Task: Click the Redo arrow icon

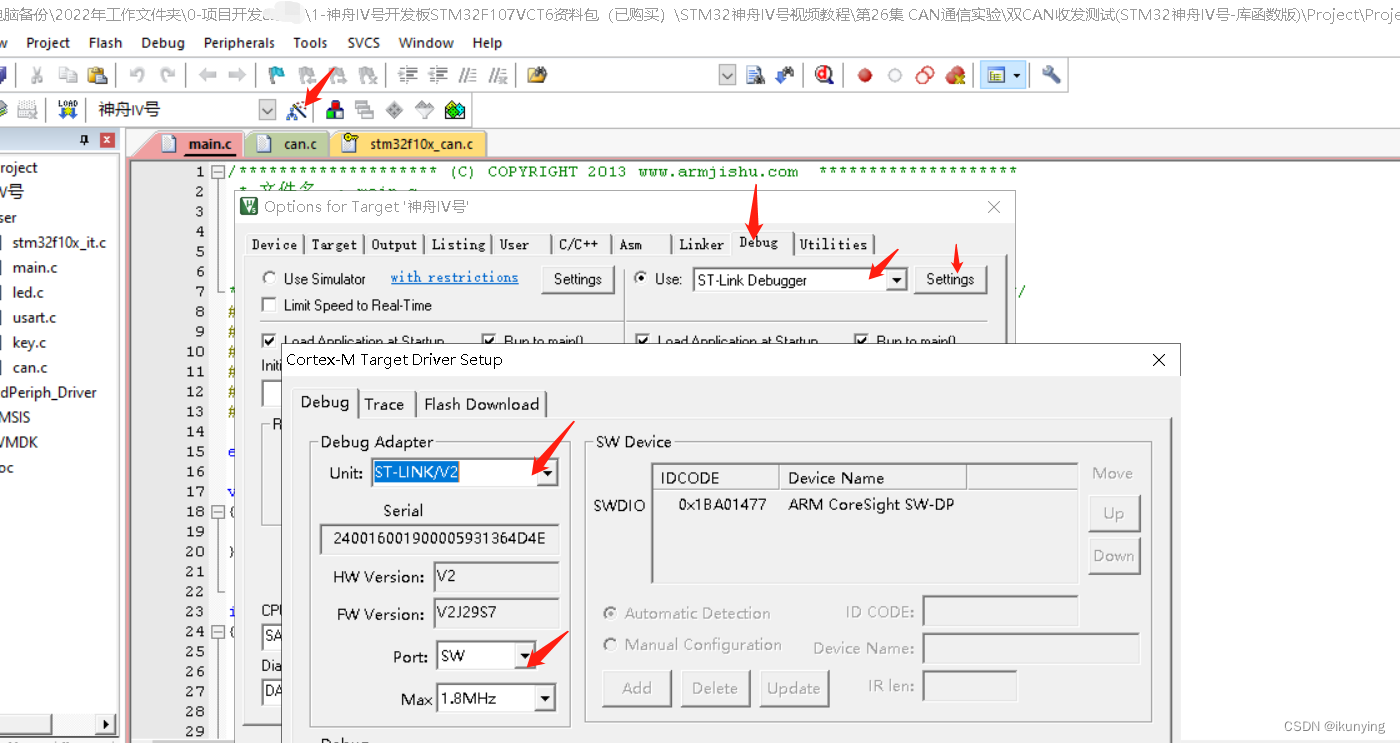Action: click(167, 75)
